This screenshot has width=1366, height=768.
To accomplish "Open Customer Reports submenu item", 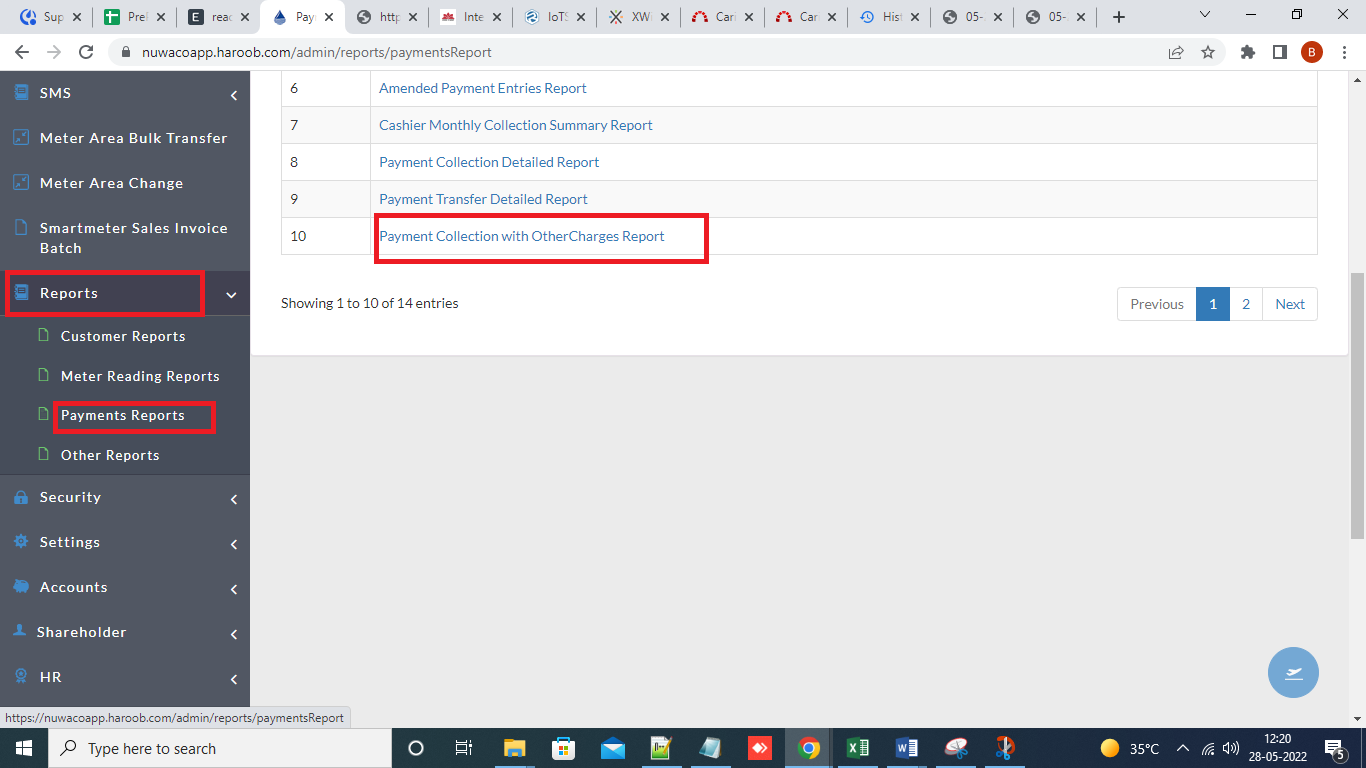I will [123, 336].
